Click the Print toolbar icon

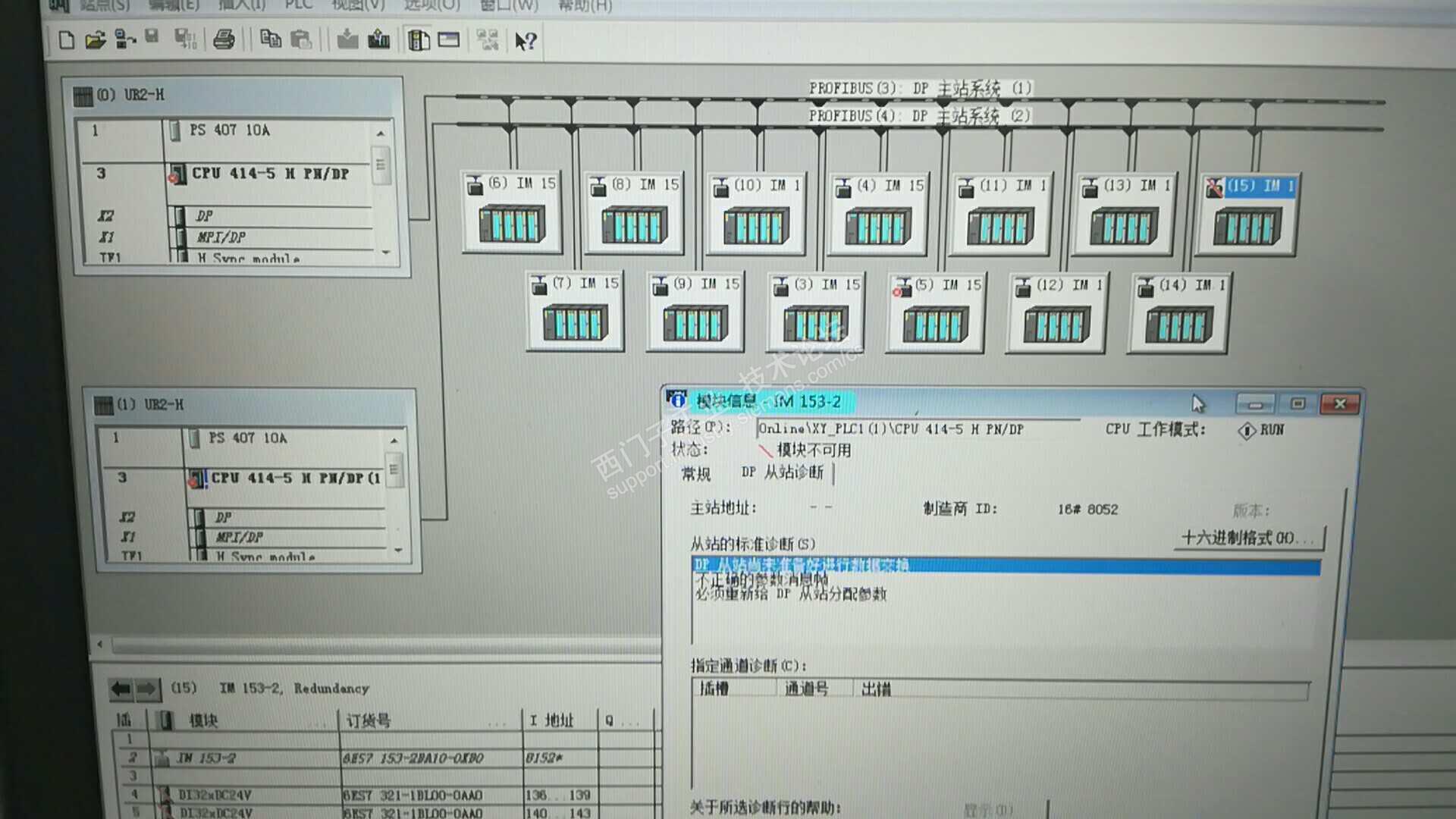[x=224, y=39]
